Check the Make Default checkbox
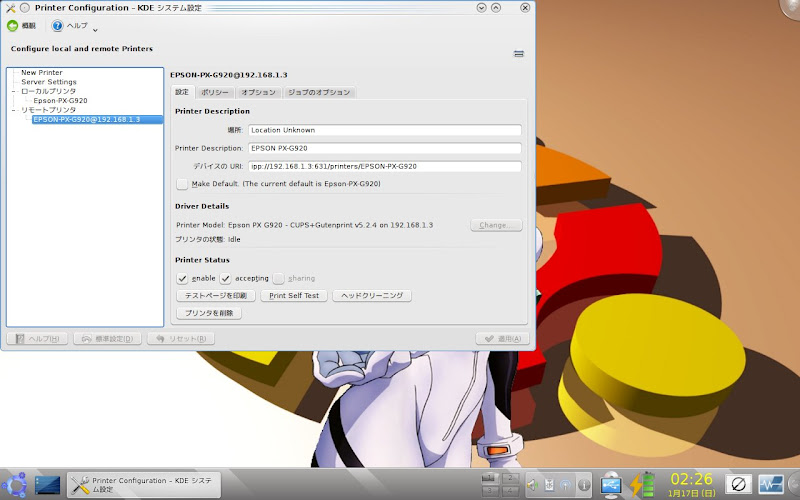Screen dimensions: 800x500 pos(182,184)
